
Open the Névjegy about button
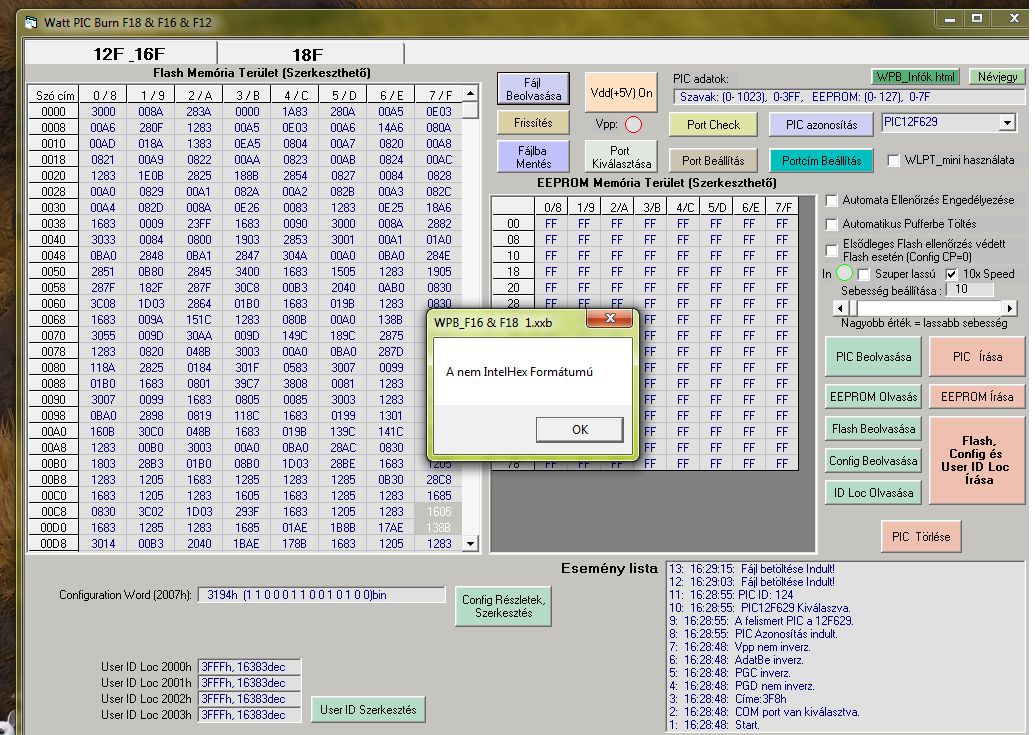point(997,77)
